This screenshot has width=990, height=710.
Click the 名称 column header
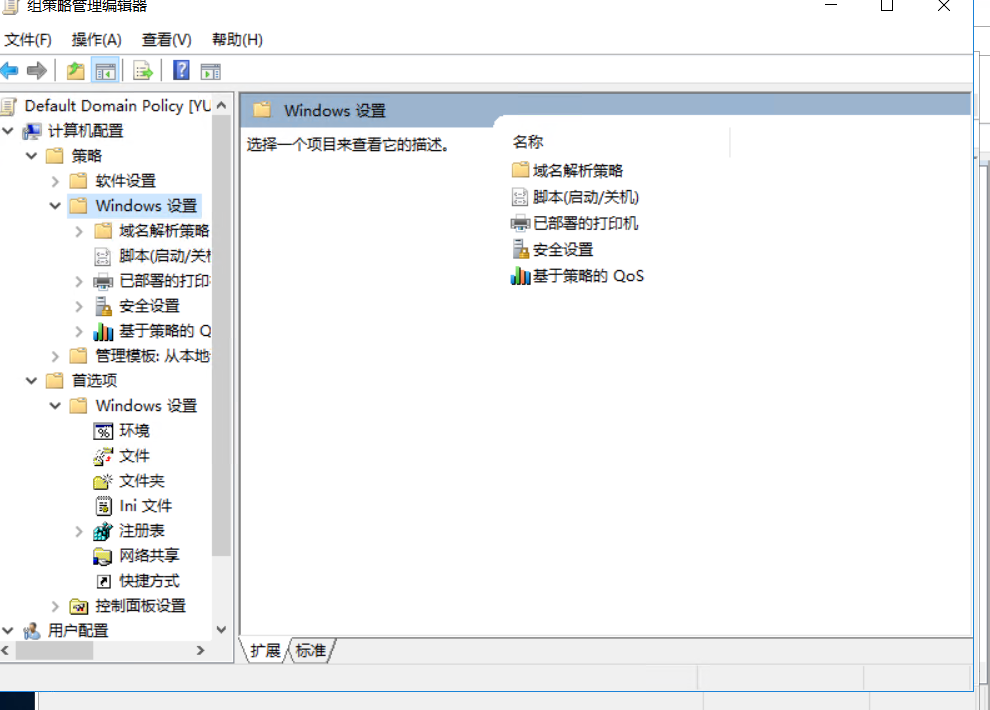(x=528, y=142)
